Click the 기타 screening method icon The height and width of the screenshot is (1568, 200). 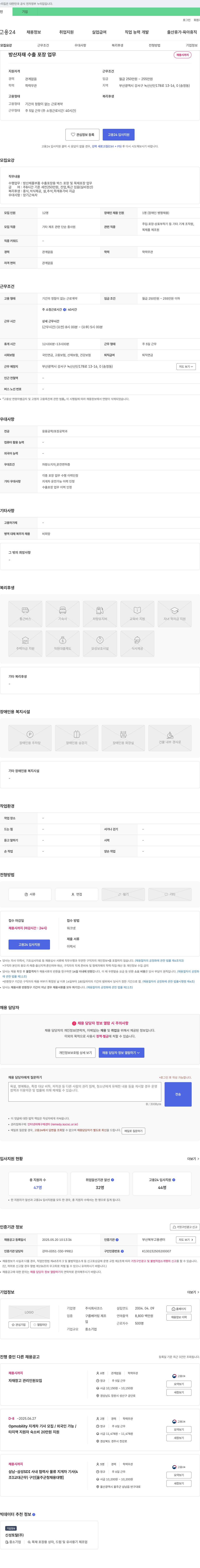coord(170,894)
